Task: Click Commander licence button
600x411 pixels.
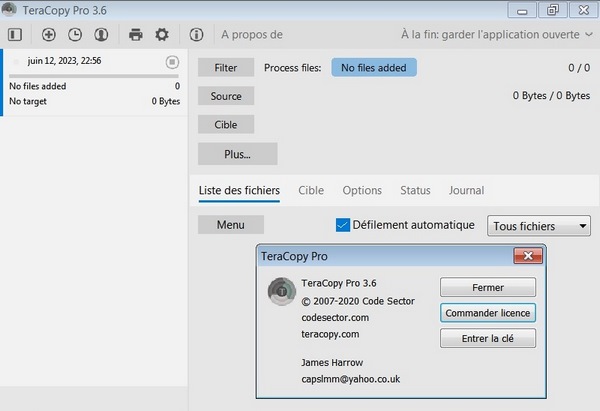Action: 488,313
